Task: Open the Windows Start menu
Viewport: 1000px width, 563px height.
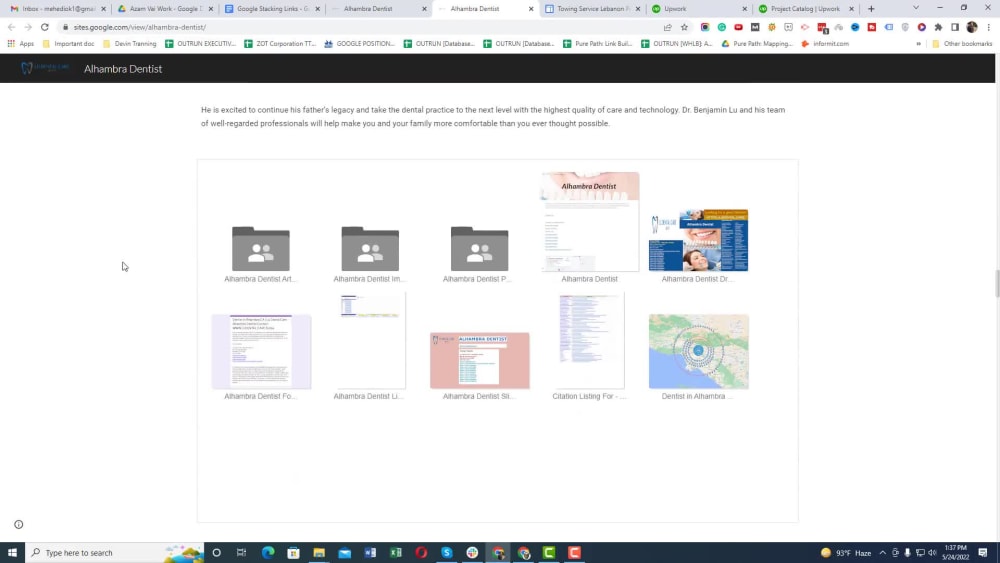Action: click(12, 552)
